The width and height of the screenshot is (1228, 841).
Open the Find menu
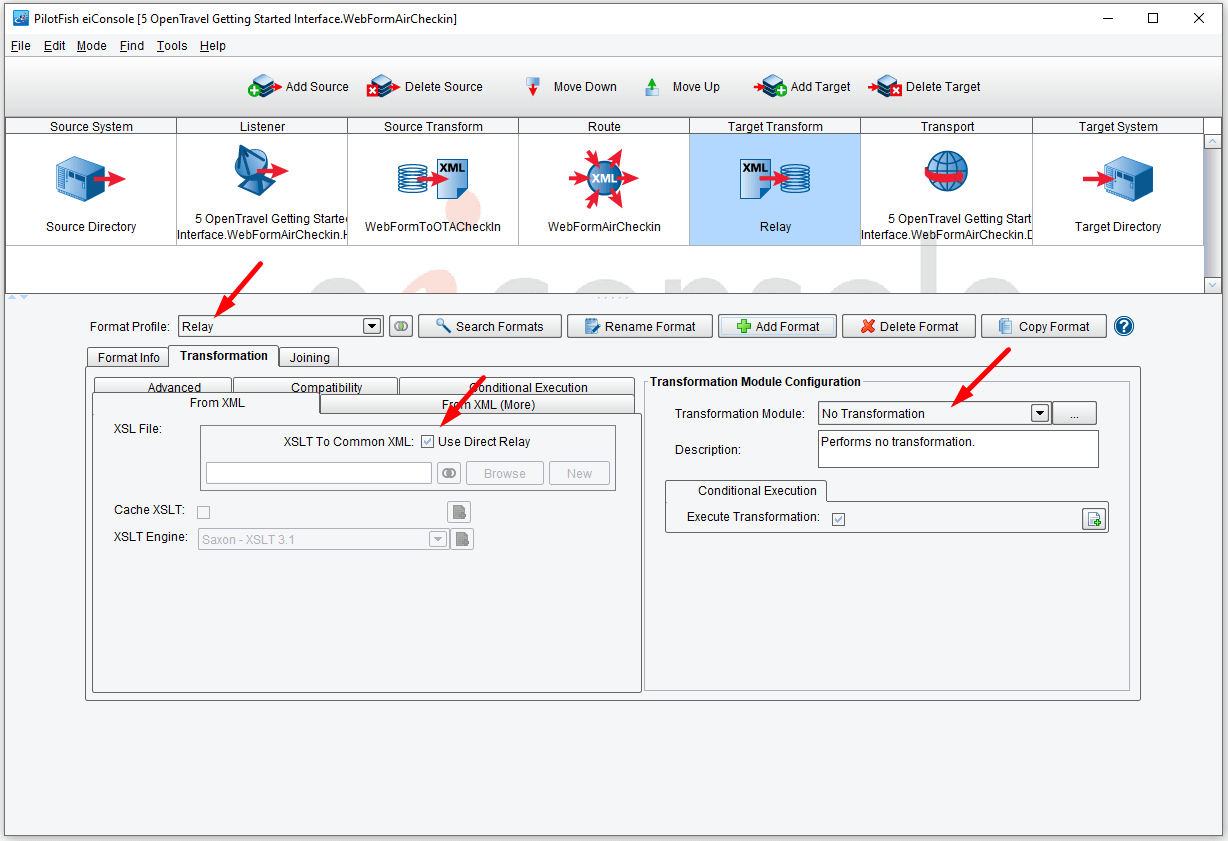132,46
